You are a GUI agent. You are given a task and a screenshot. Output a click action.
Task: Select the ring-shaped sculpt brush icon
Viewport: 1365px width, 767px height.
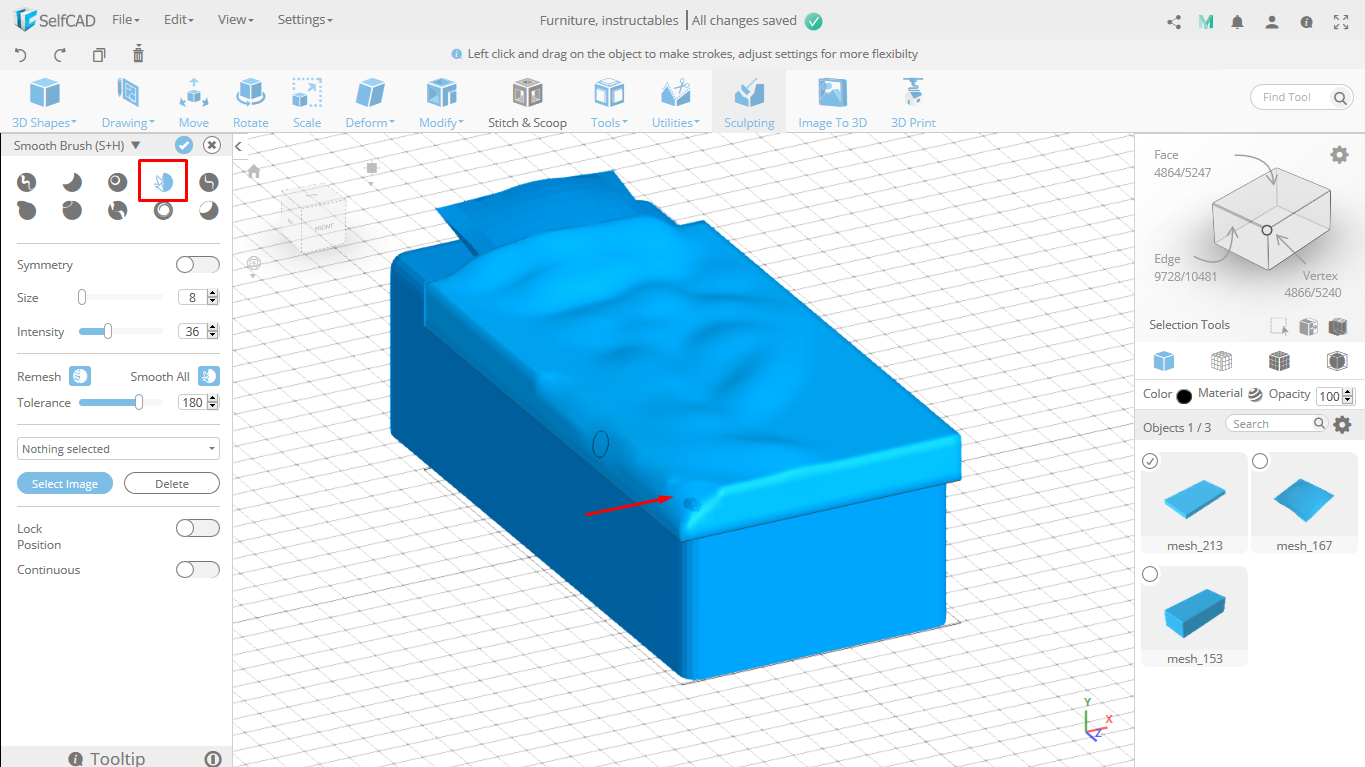[163, 210]
